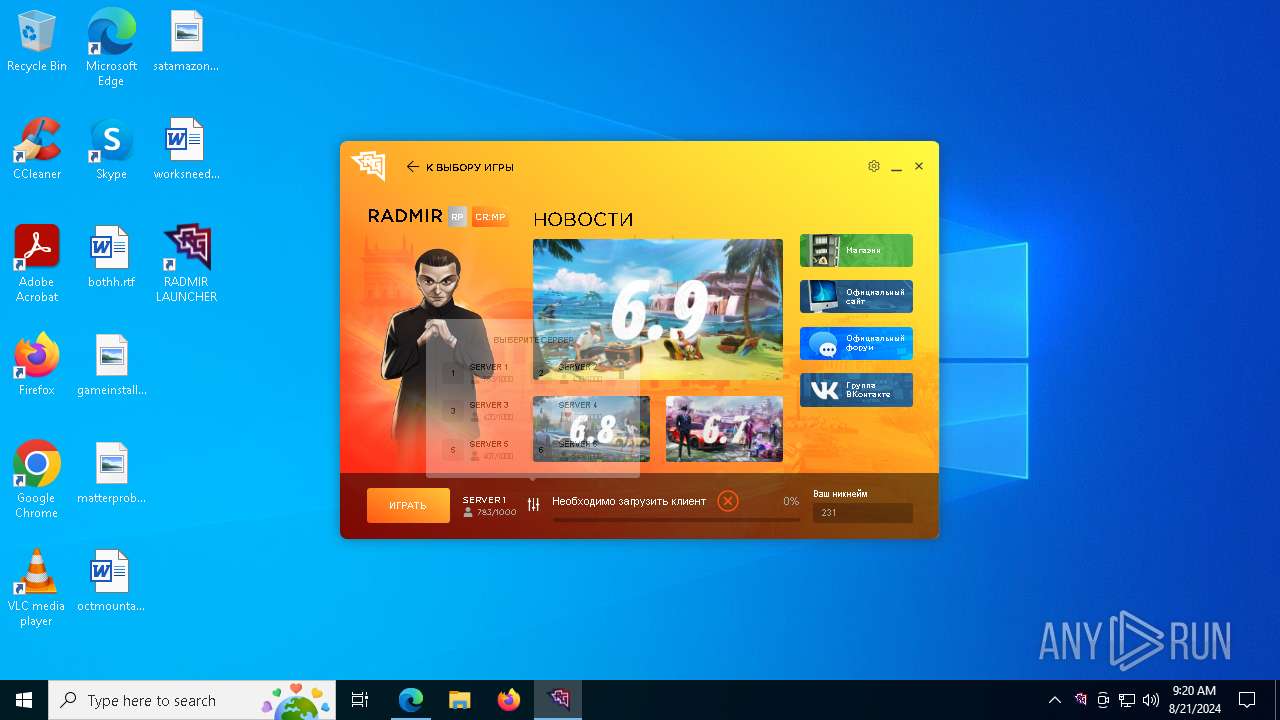Focus the 'Ваш никнейм' nickname field
1280x720 pixels.
coord(863,513)
